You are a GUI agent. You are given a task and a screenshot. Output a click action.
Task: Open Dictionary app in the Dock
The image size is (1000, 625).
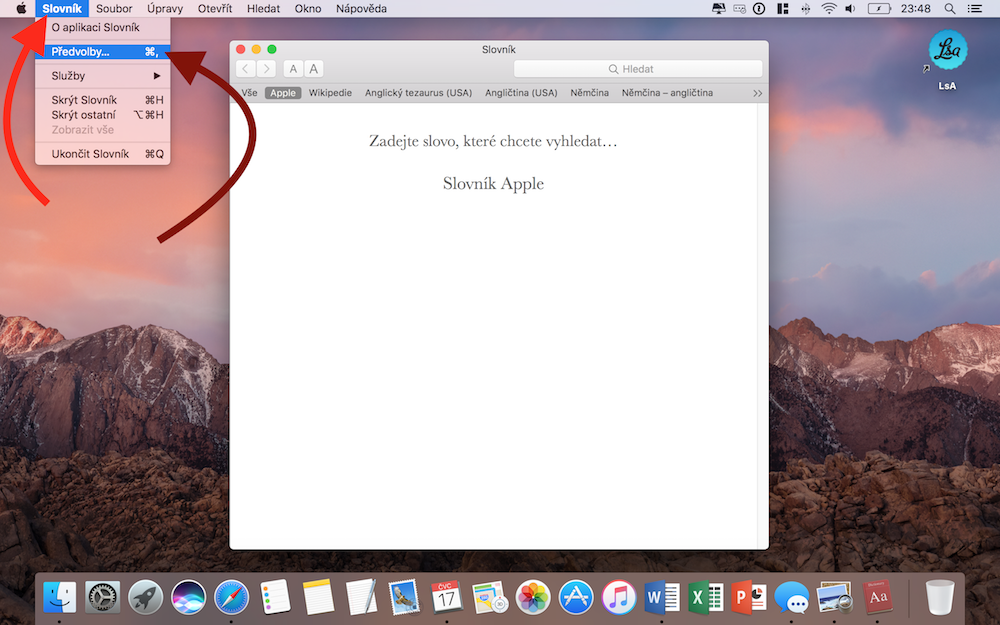click(x=878, y=598)
